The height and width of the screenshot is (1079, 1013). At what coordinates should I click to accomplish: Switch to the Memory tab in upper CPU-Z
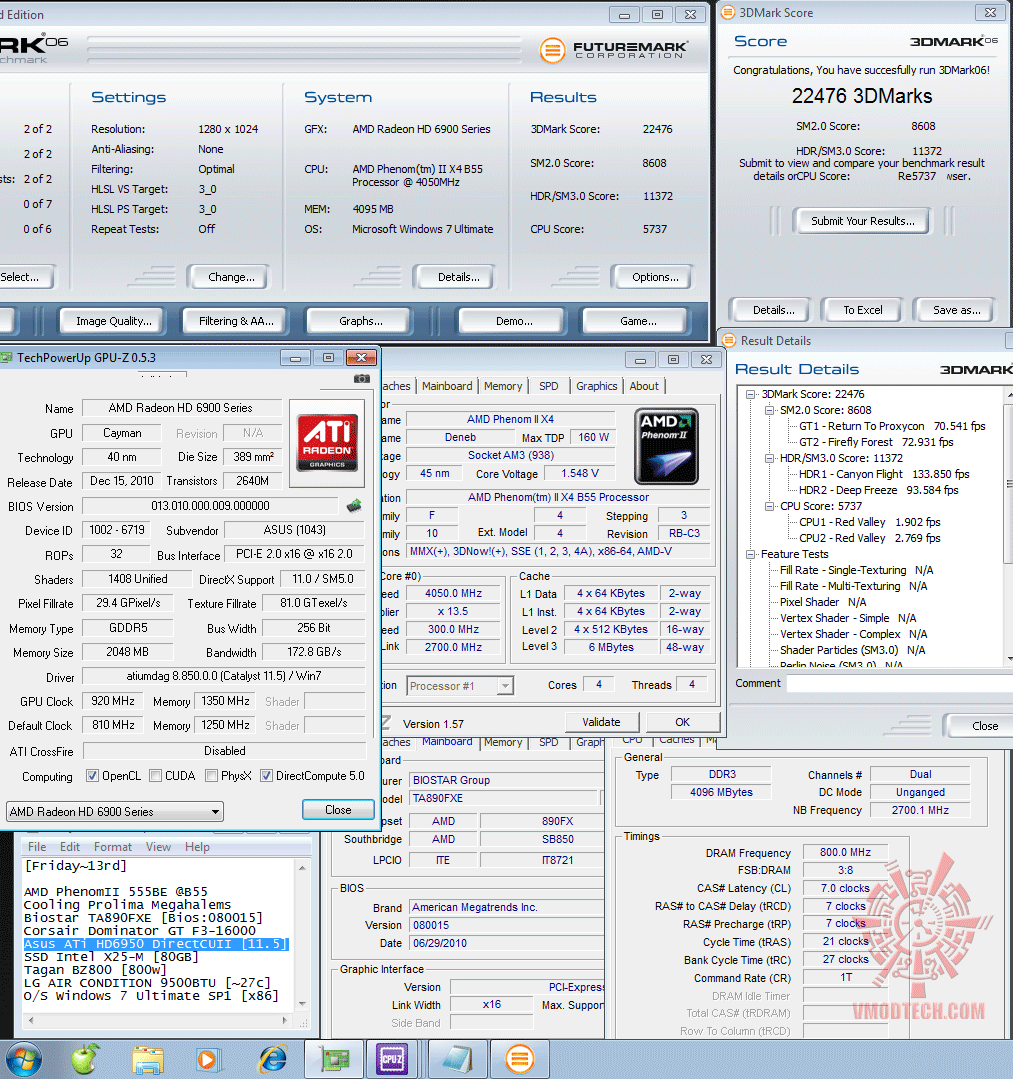tap(503, 386)
